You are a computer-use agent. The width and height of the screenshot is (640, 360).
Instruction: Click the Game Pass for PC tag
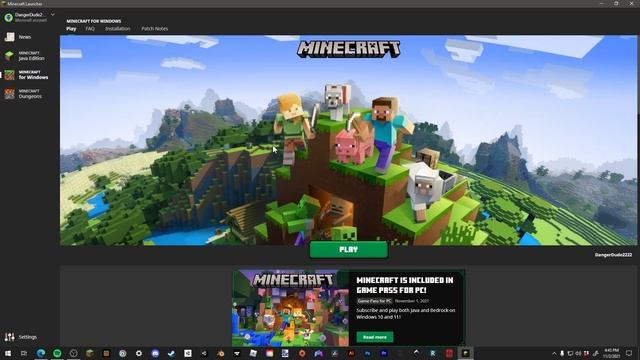pyautogui.click(x=374, y=301)
